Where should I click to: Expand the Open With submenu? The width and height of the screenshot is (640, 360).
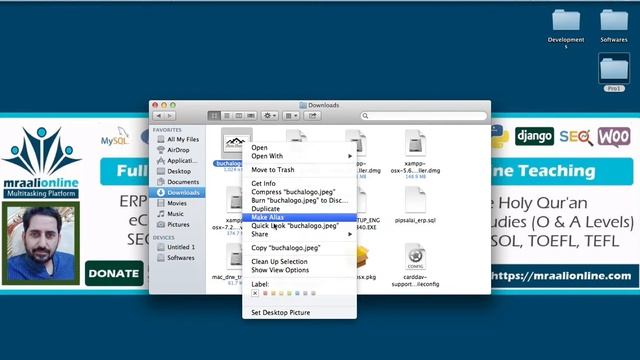[299, 156]
